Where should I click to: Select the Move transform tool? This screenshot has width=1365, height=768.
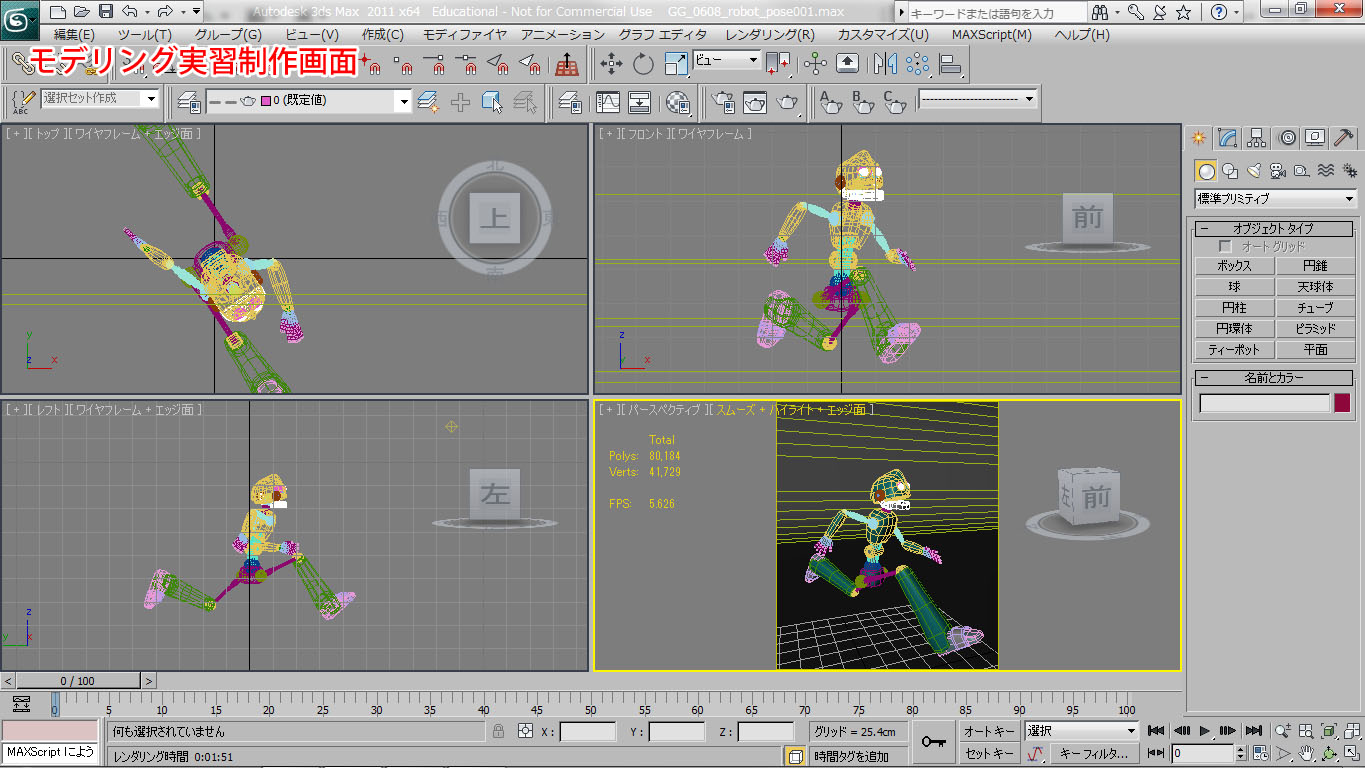pos(611,64)
